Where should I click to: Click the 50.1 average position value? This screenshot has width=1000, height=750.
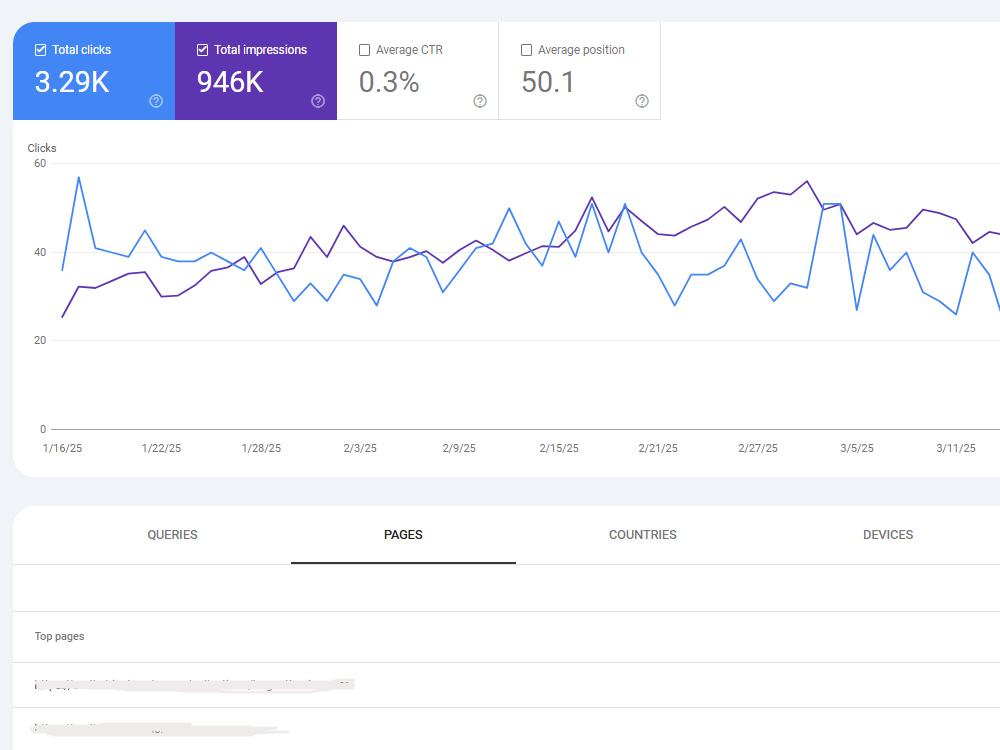tap(548, 82)
